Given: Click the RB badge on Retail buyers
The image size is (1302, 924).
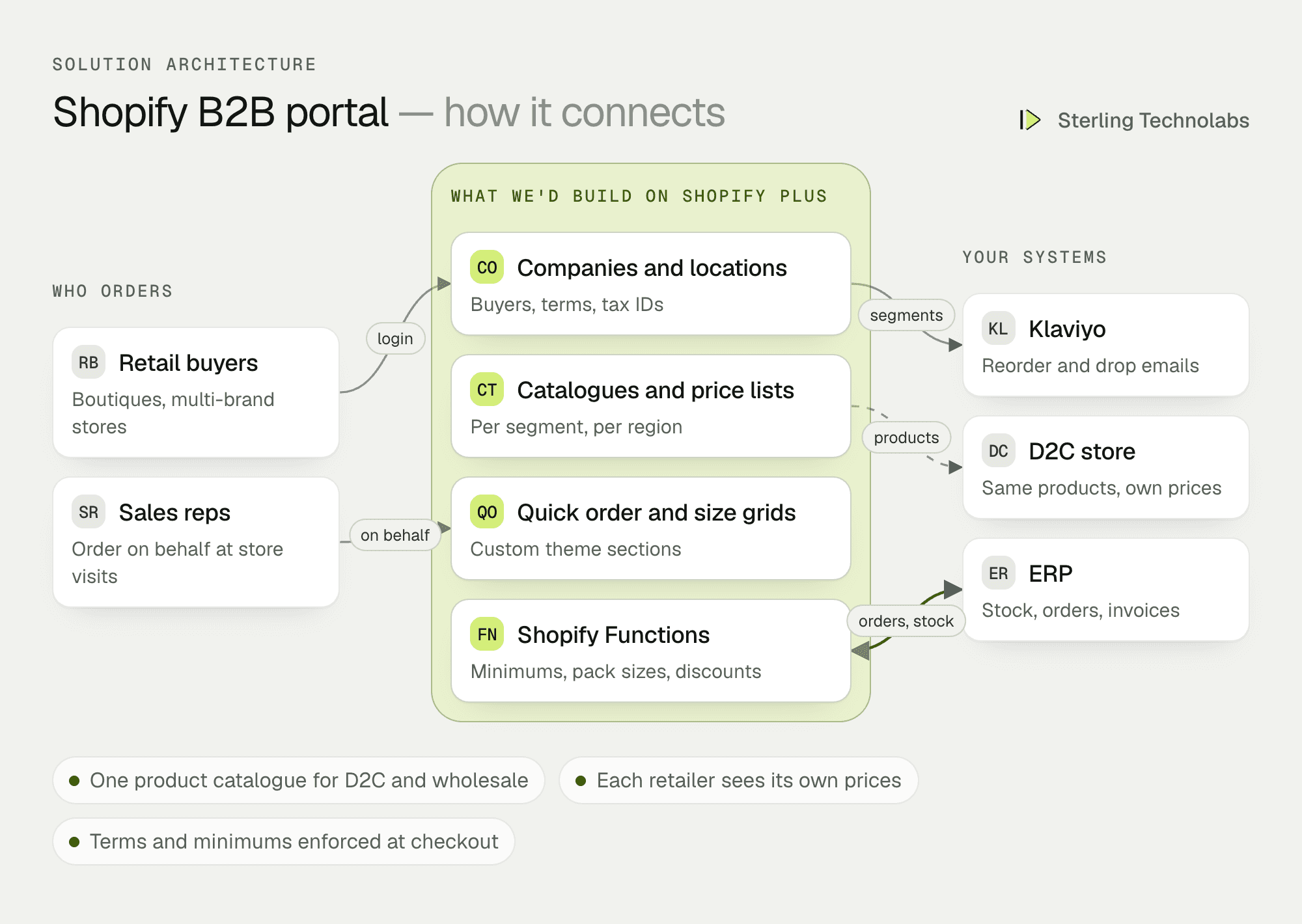Looking at the screenshot, I should [89, 362].
